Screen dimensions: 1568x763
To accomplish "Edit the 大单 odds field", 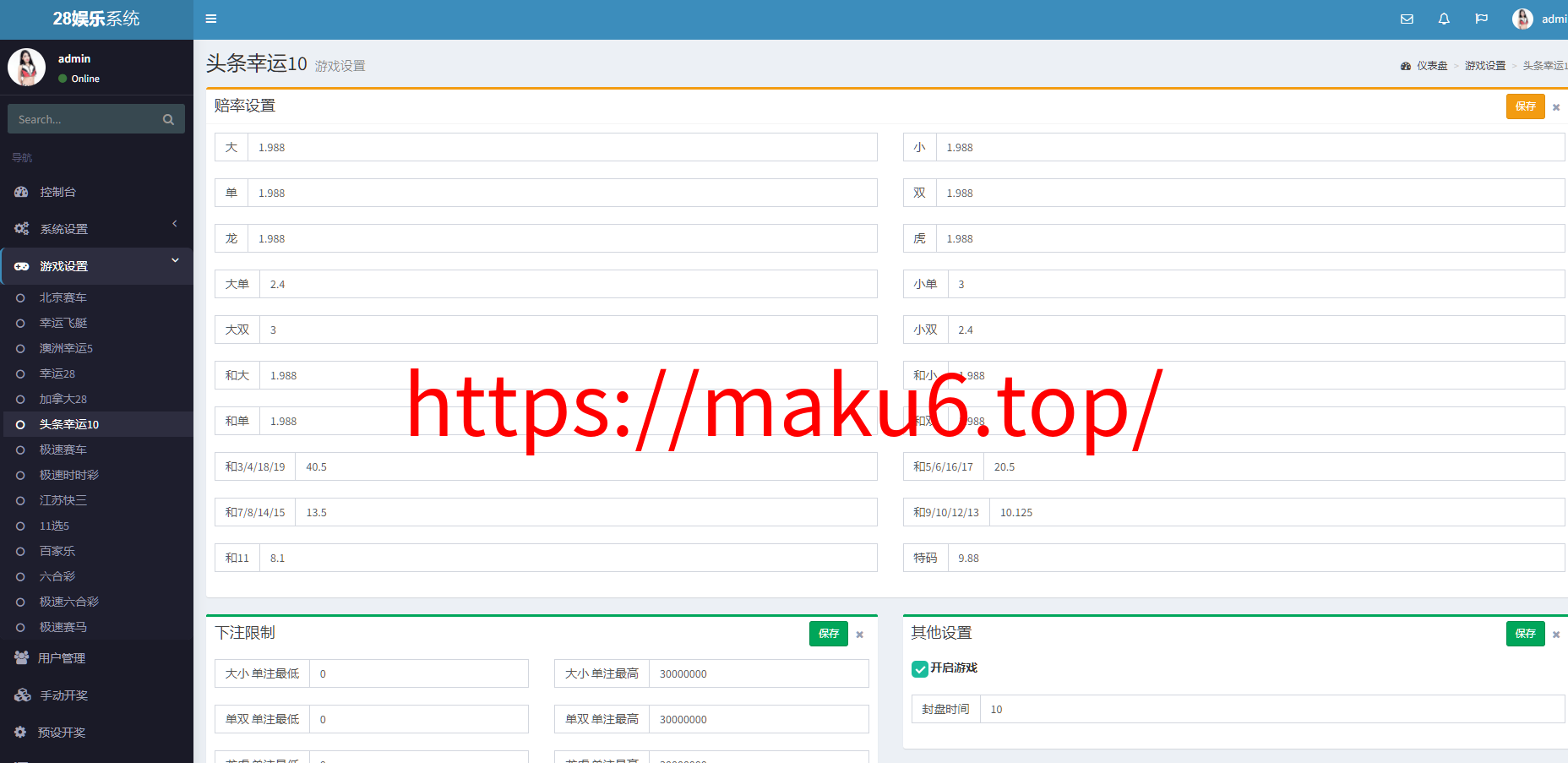I will (569, 284).
